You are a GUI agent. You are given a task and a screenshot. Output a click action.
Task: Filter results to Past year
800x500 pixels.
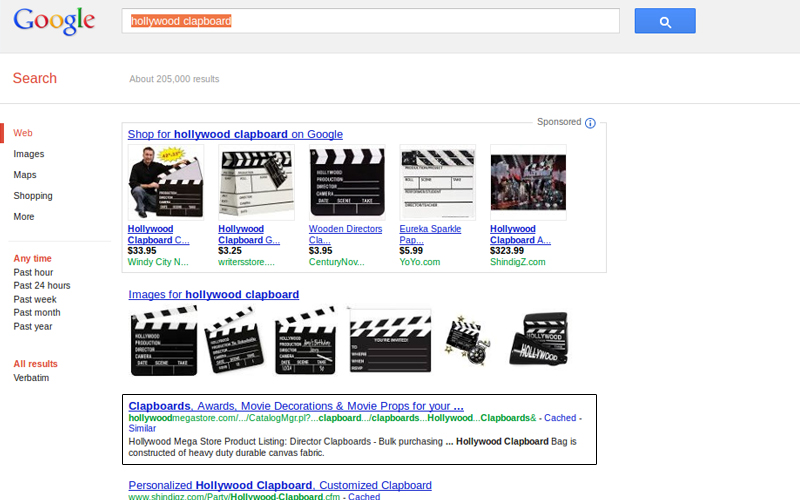click(x=33, y=326)
